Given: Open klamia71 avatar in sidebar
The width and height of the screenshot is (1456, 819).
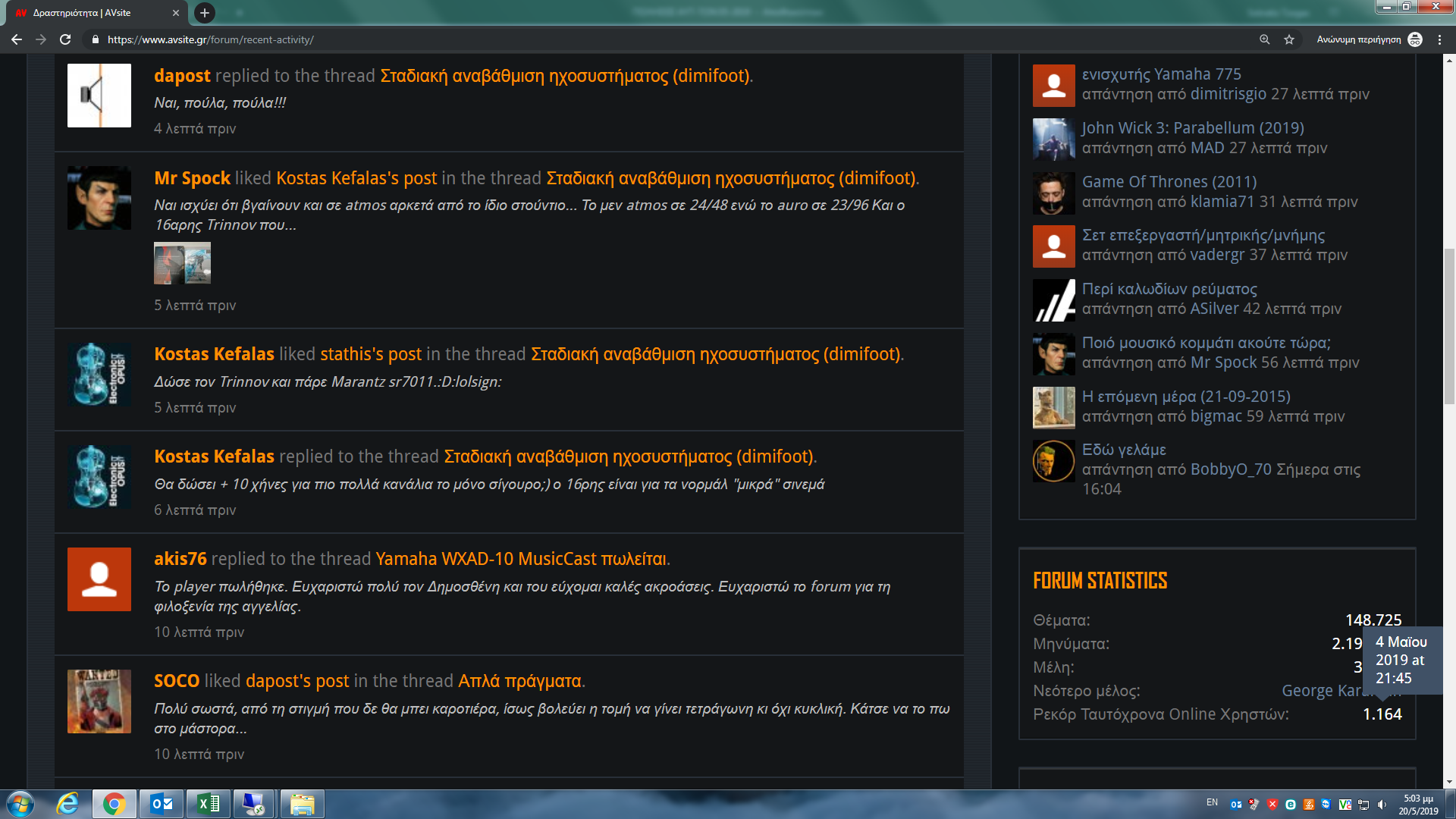Looking at the screenshot, I should pos(1054,193).
